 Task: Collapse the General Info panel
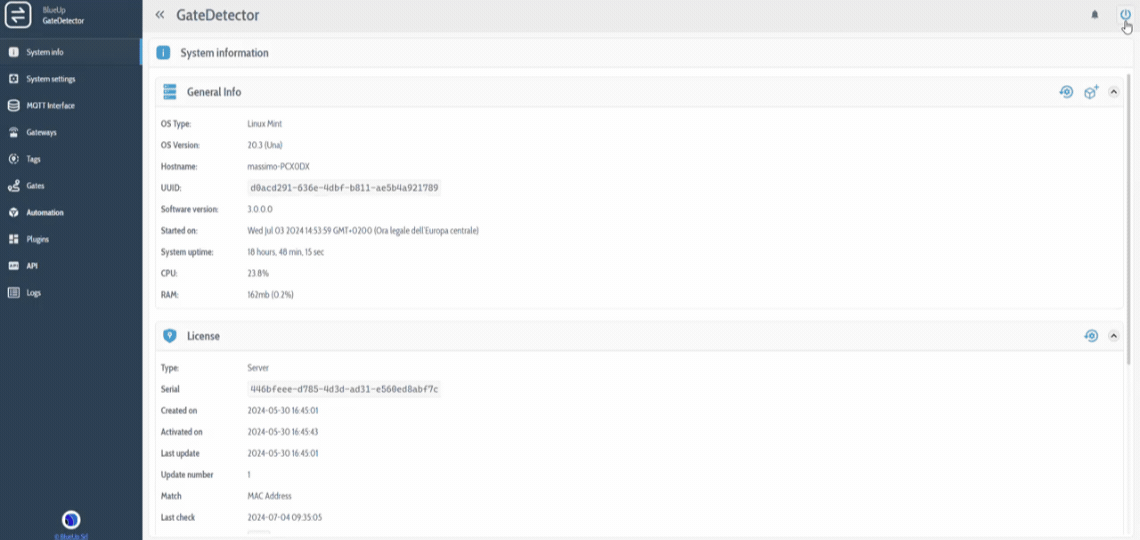pyautogui.click(x=1114, y=92)
